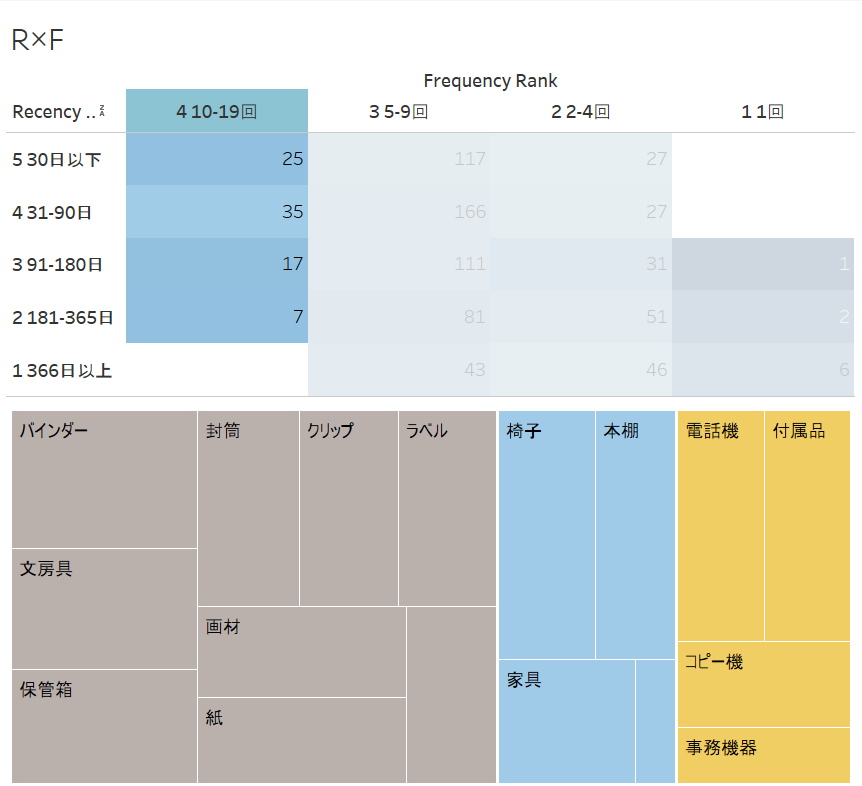Select the 5 30日以下 row label
This screenshot has width=862, height=786.
pos(57,159)
